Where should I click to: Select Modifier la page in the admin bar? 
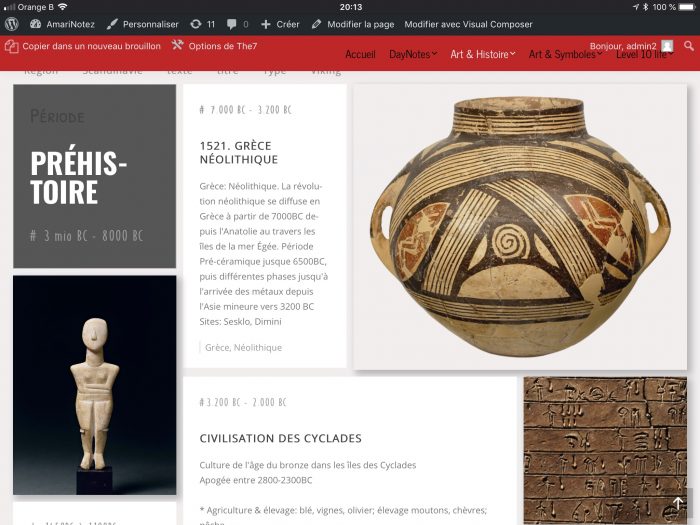tap(361, 25)
